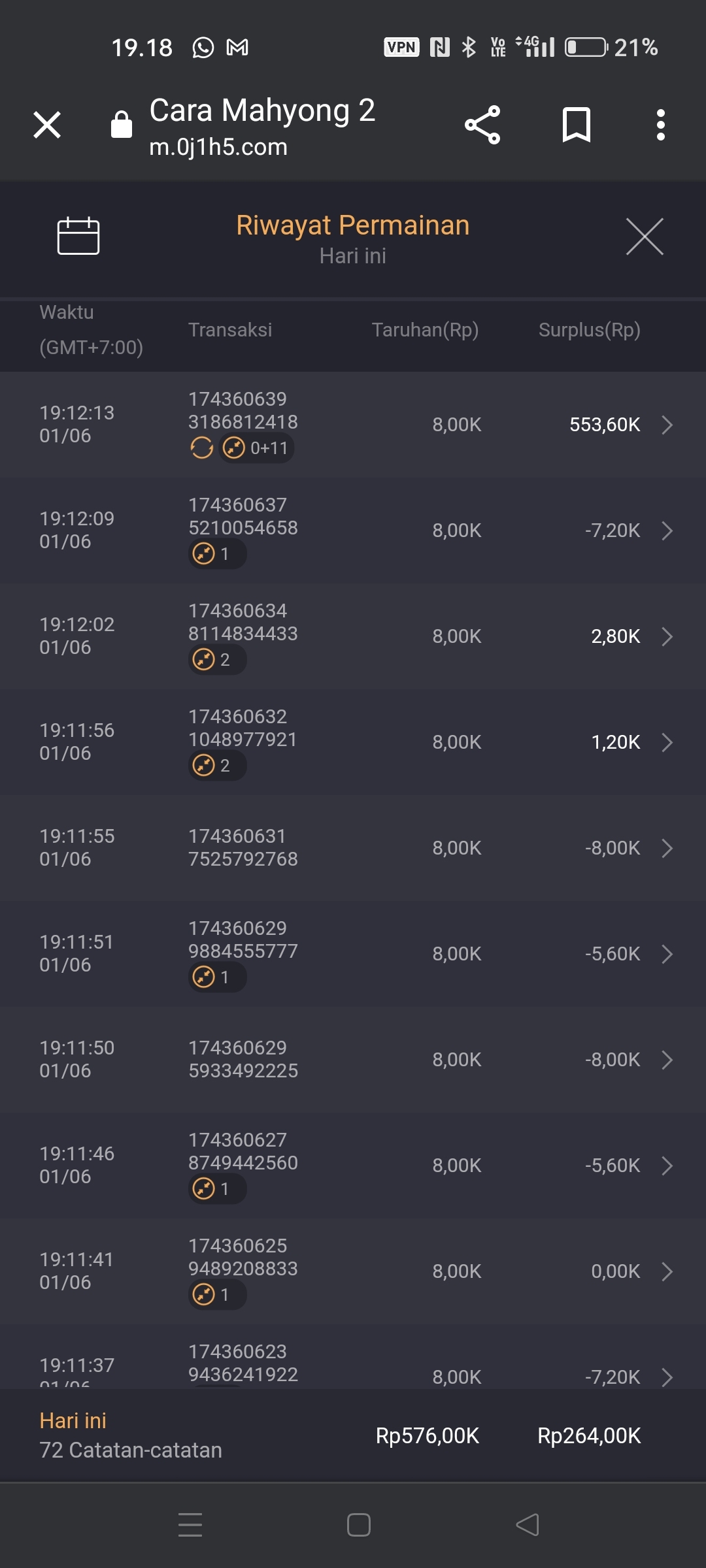The height and width of the screenshot is (1568, 706).
Task: Open the three-dot browser menu
Action: 660,124
